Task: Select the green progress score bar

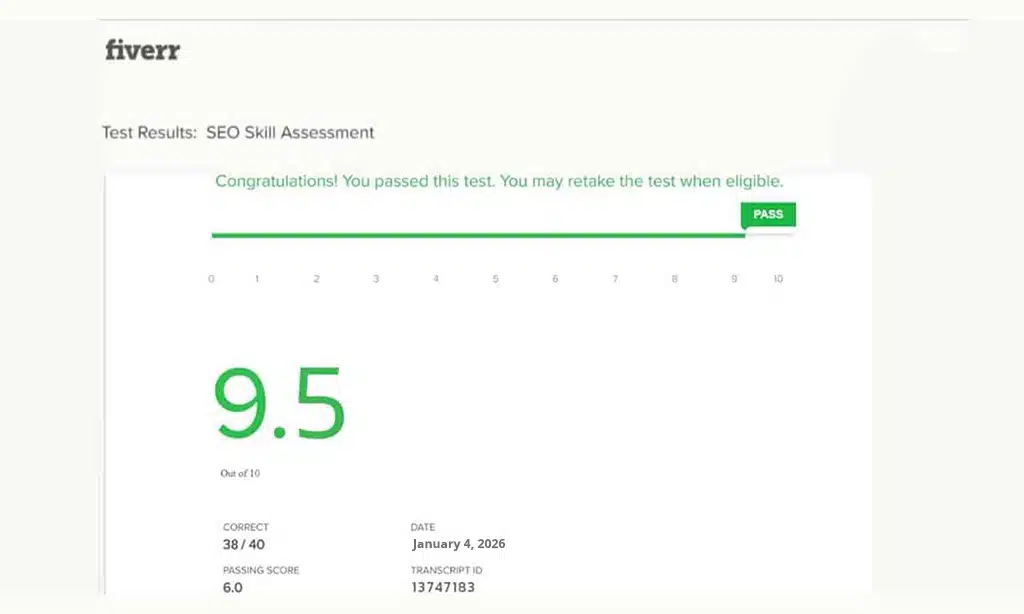Action: pos(478,236)
